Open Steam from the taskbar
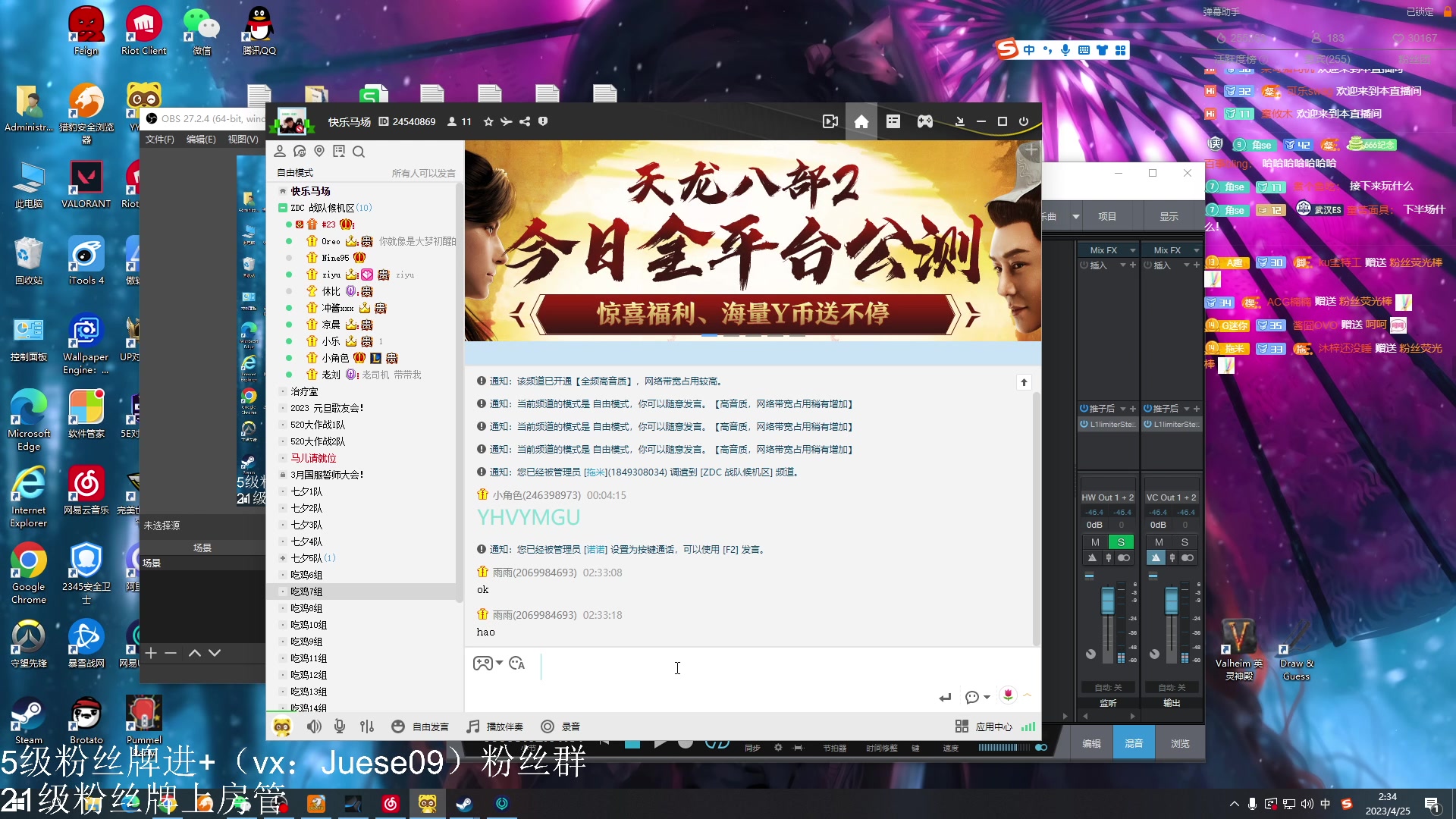The image size is (1456, 819). coord(464,804)
